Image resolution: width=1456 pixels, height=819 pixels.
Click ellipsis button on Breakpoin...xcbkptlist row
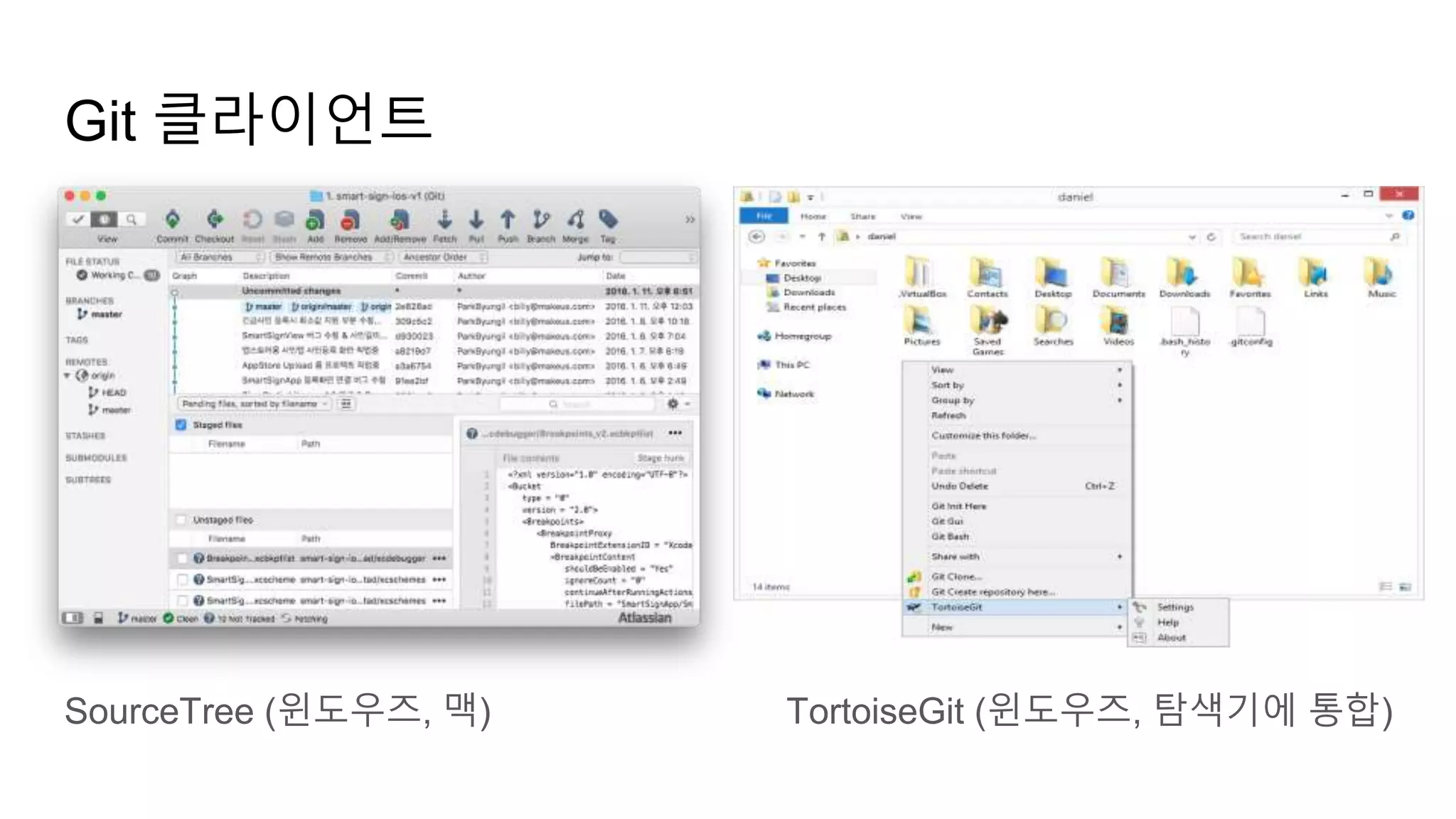pos(439,558)
